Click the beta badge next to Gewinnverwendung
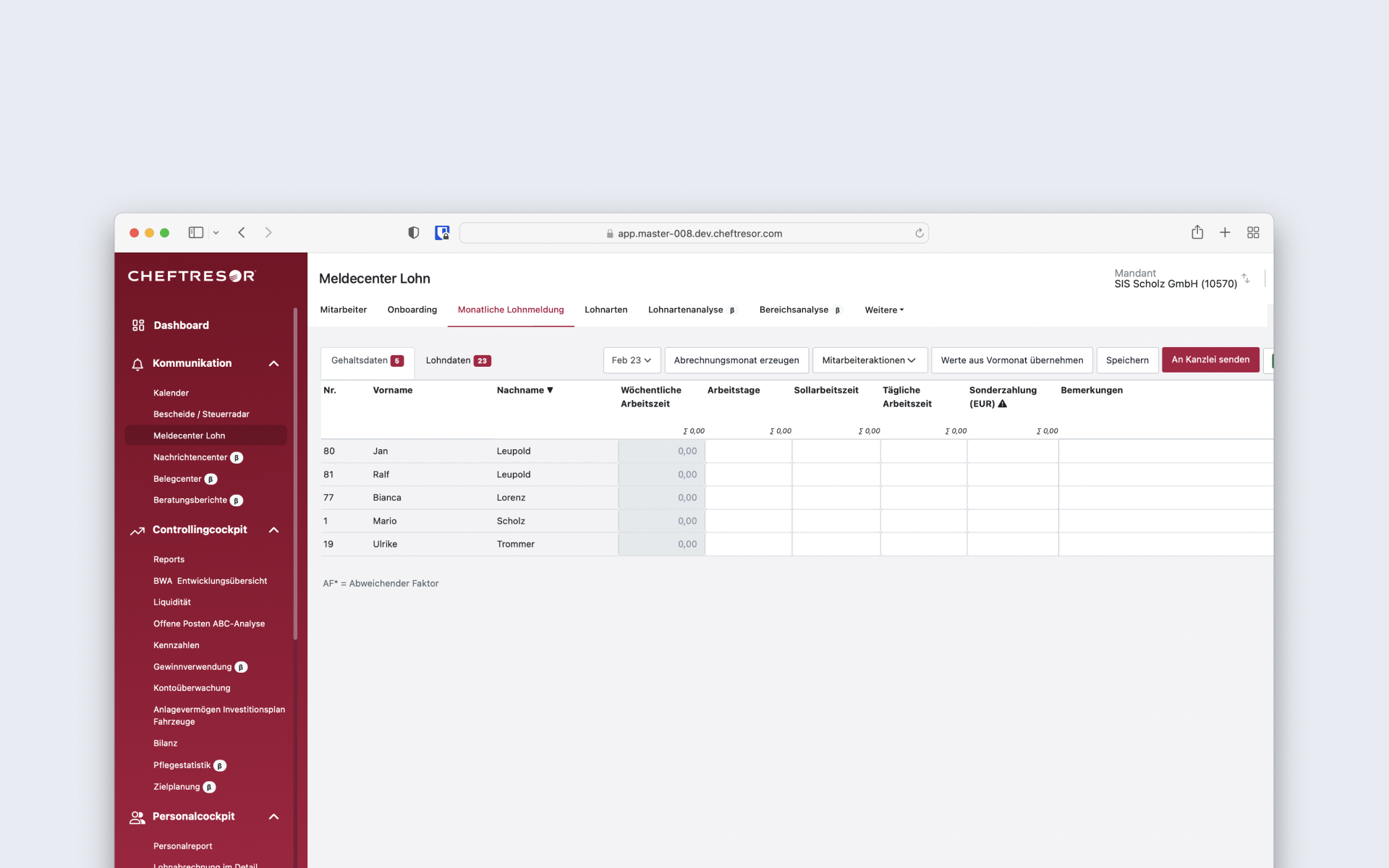Viewport: 1389px width, 868px height. [x=241, y=668]
